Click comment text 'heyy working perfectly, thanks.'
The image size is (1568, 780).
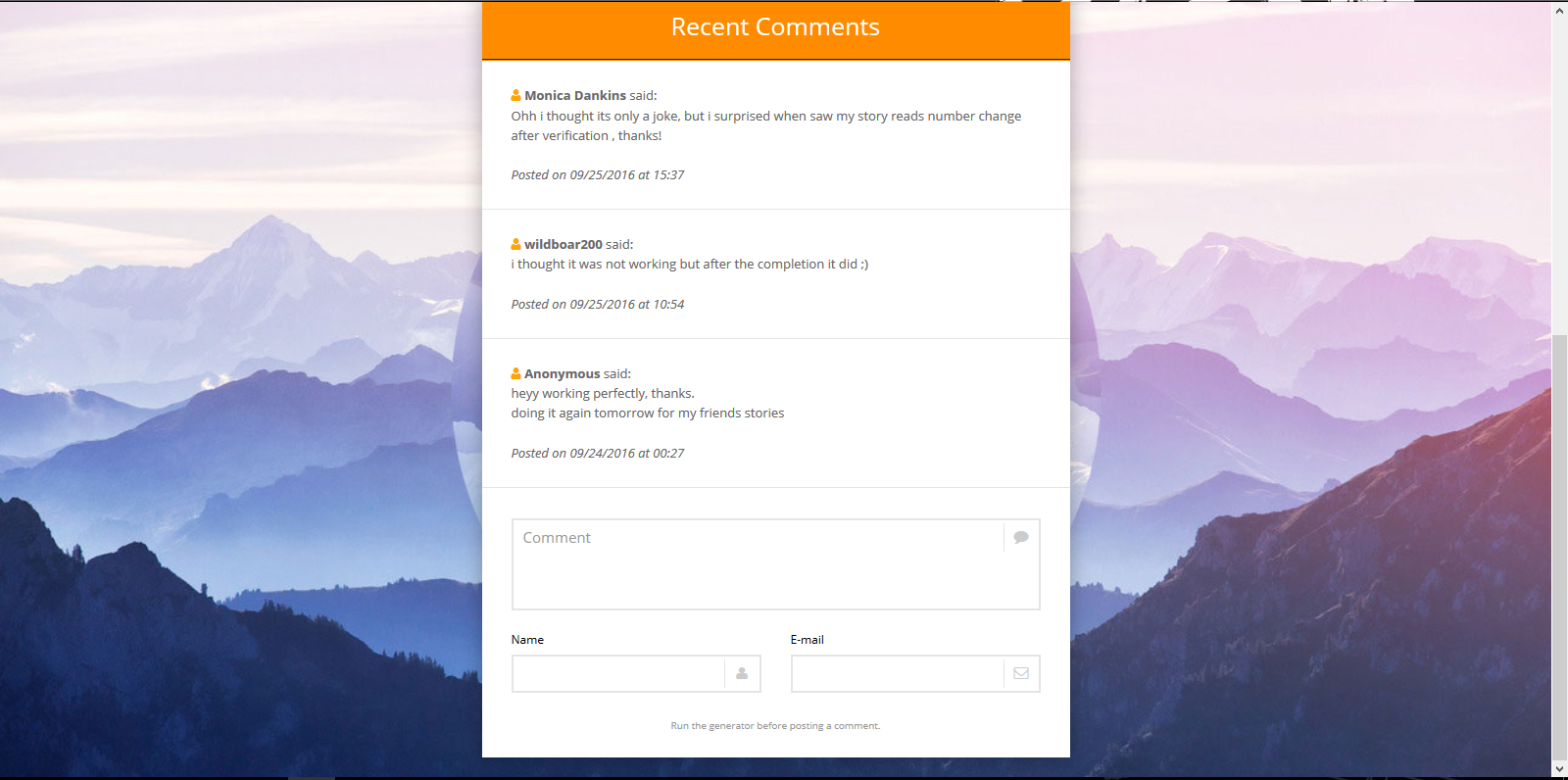pos(603,393)
